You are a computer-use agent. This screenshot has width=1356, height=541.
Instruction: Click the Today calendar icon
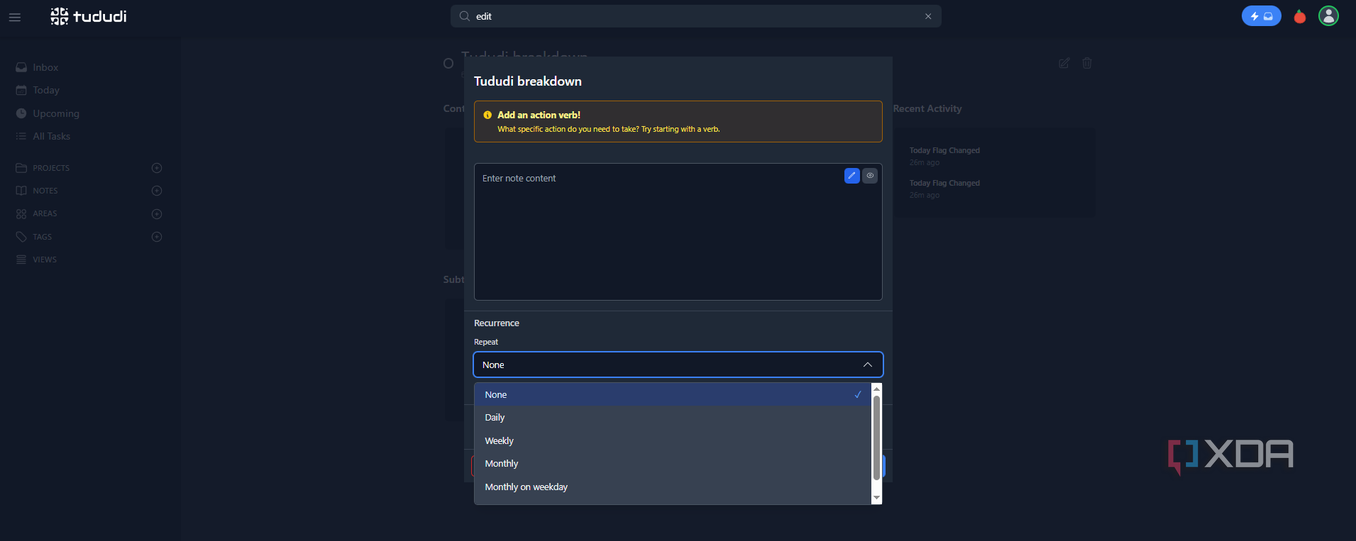(21, 90)
